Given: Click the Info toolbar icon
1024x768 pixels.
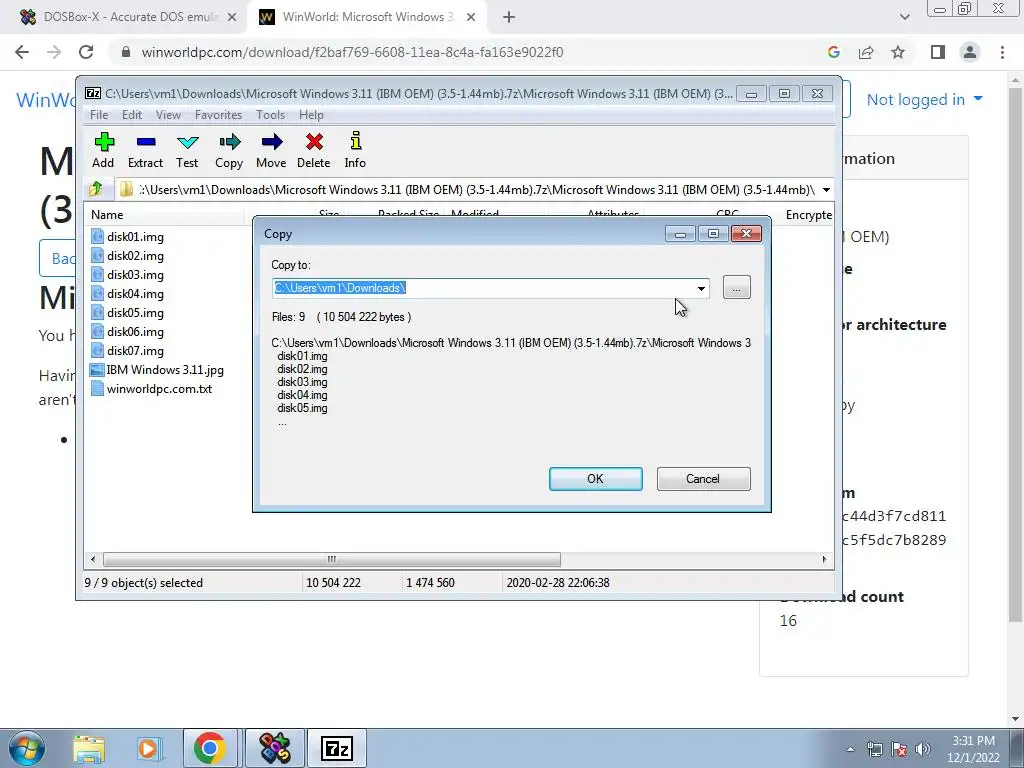Looking at the screenshot, I should pos(355,150).
